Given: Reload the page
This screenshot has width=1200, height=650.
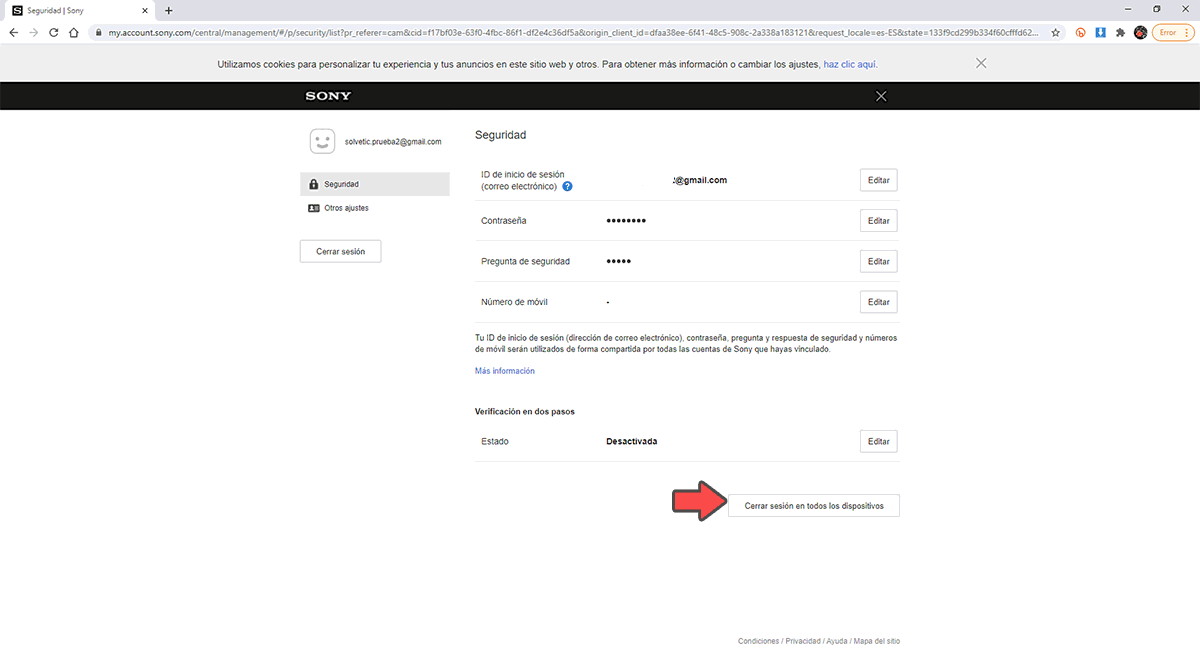Looking at the screenshot, I should 53,32.
